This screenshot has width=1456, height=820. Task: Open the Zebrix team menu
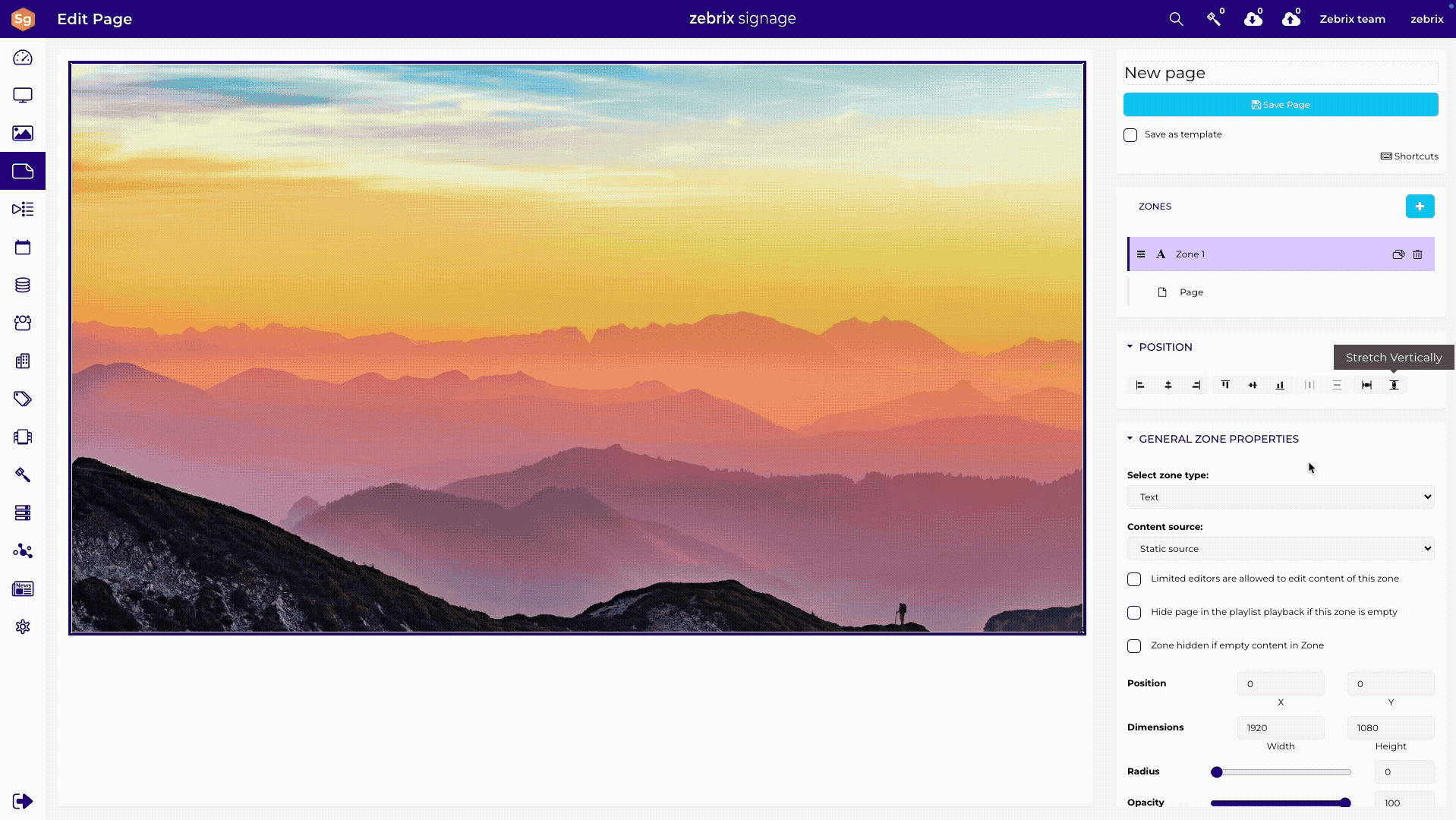click(x=1352, y=19)
